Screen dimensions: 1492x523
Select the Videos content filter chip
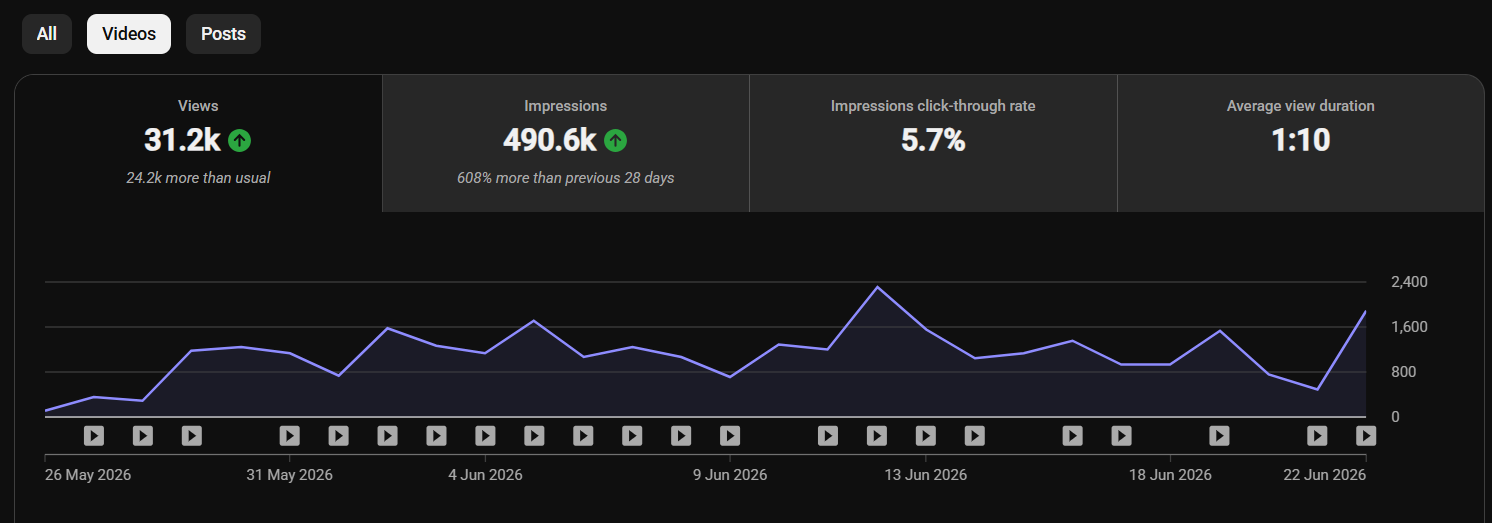click(129, 34)
